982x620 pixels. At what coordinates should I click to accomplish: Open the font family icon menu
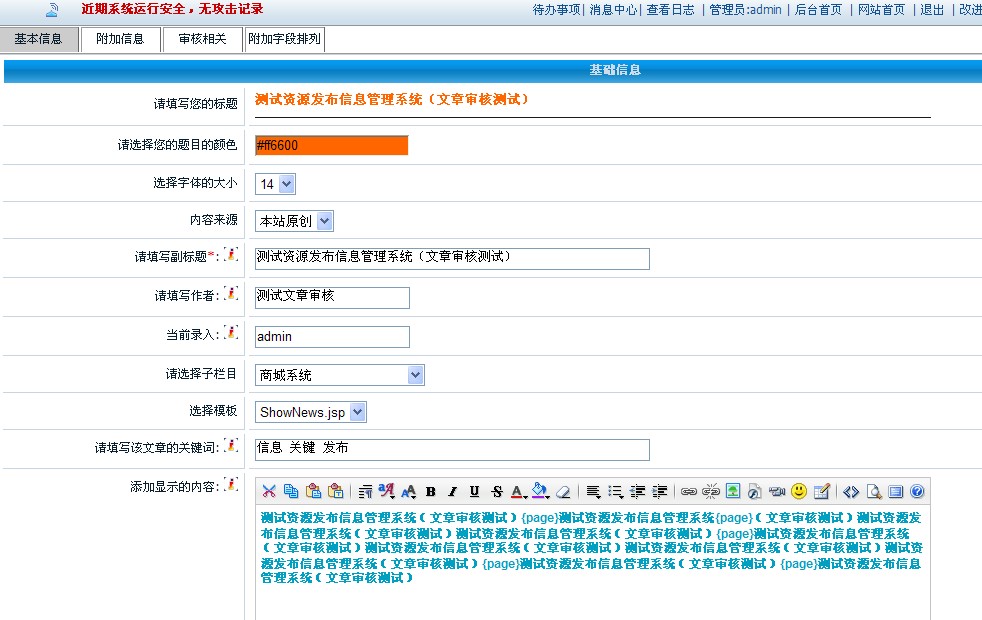pyautogui.click(x=387, y=492)
